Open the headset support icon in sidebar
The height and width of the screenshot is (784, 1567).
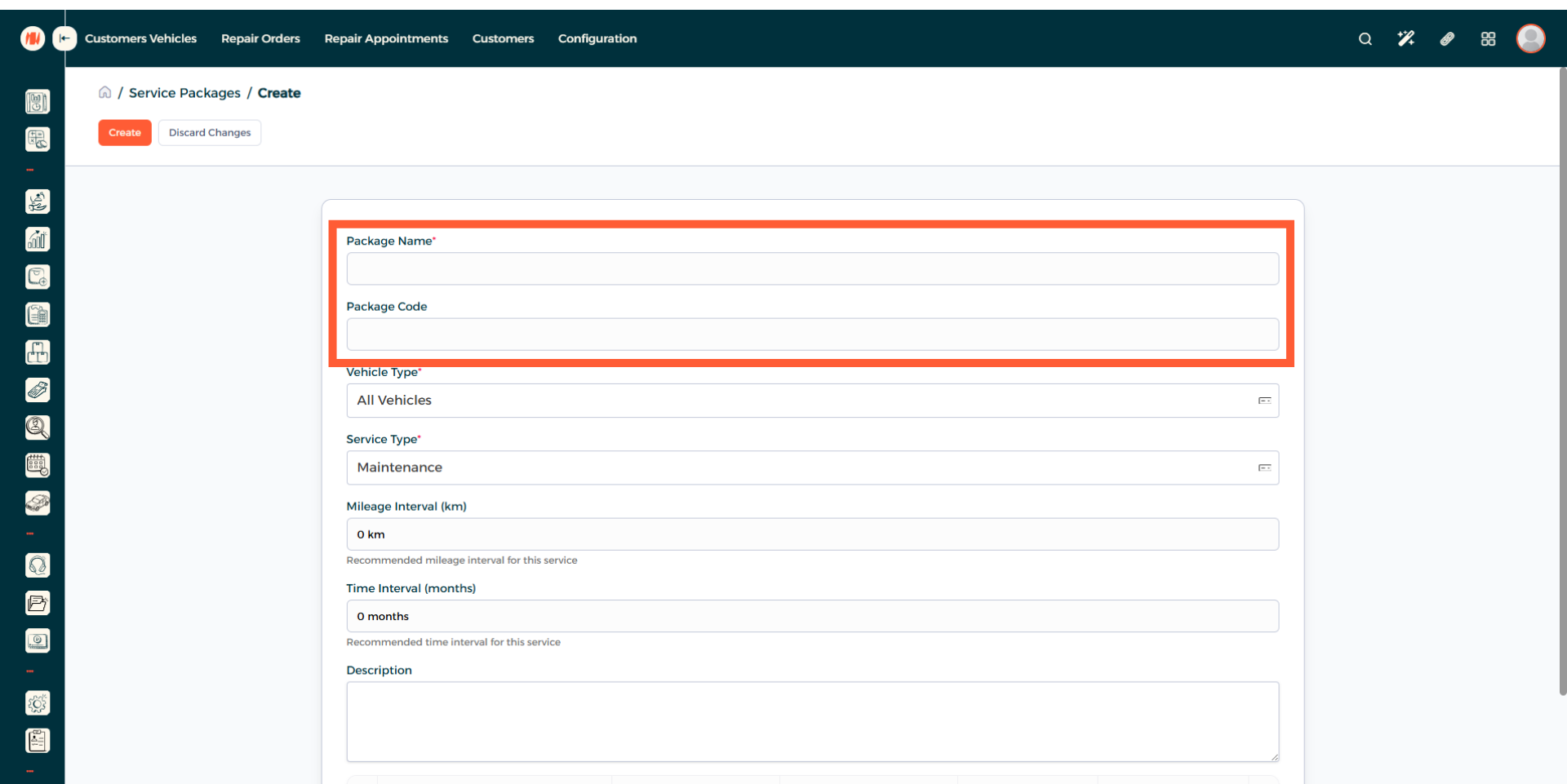coord(38,565)
